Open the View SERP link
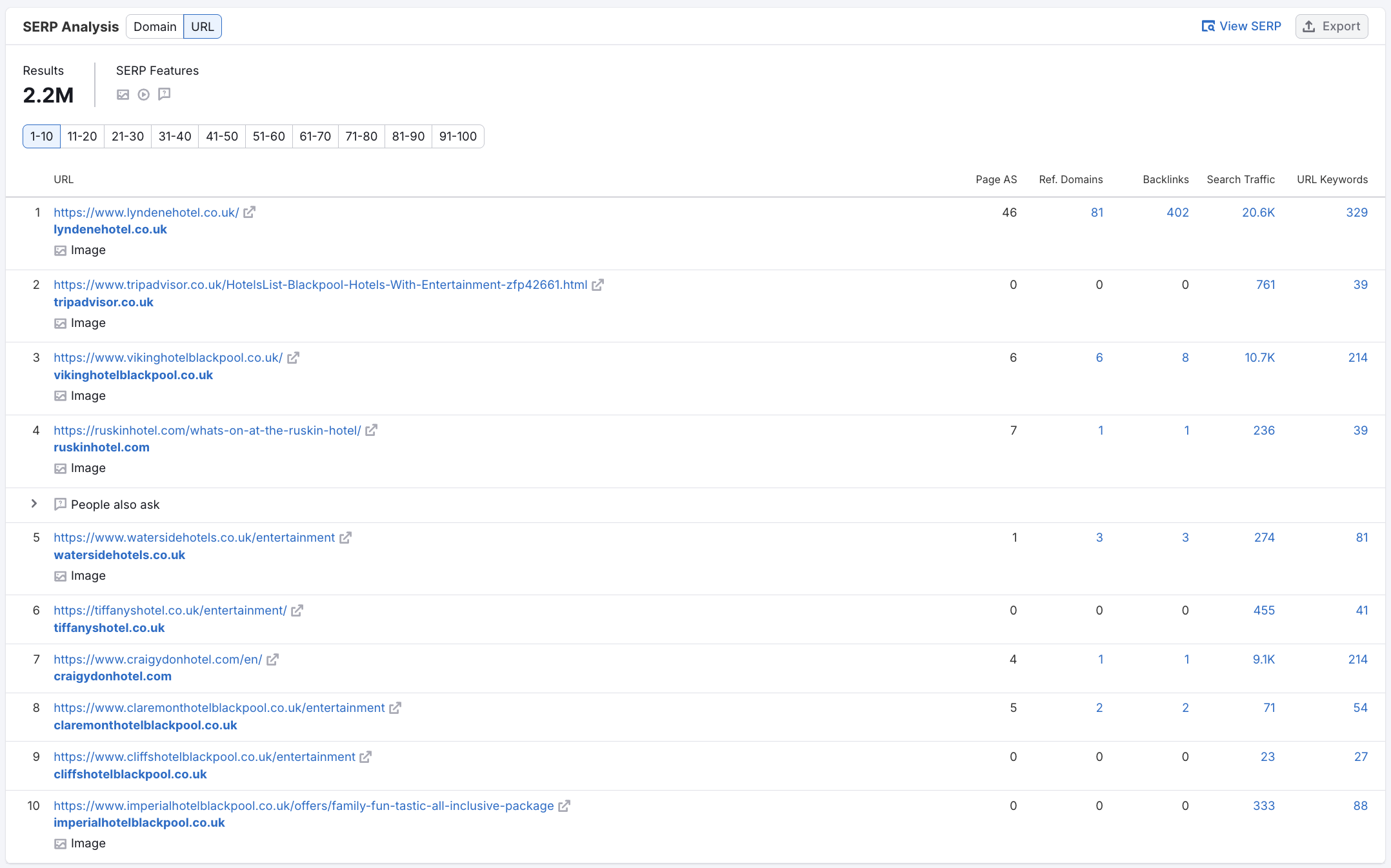The image size is (1391, 868). [x=1241, y=26]
